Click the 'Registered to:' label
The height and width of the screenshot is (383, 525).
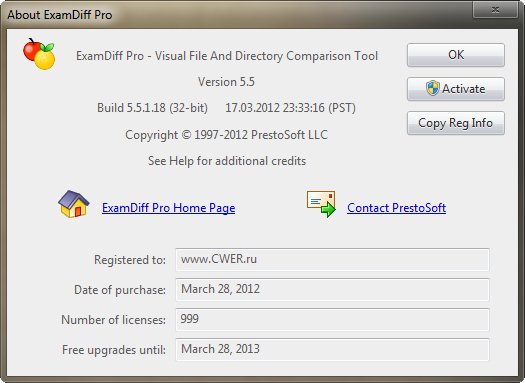tap(130, 260)
